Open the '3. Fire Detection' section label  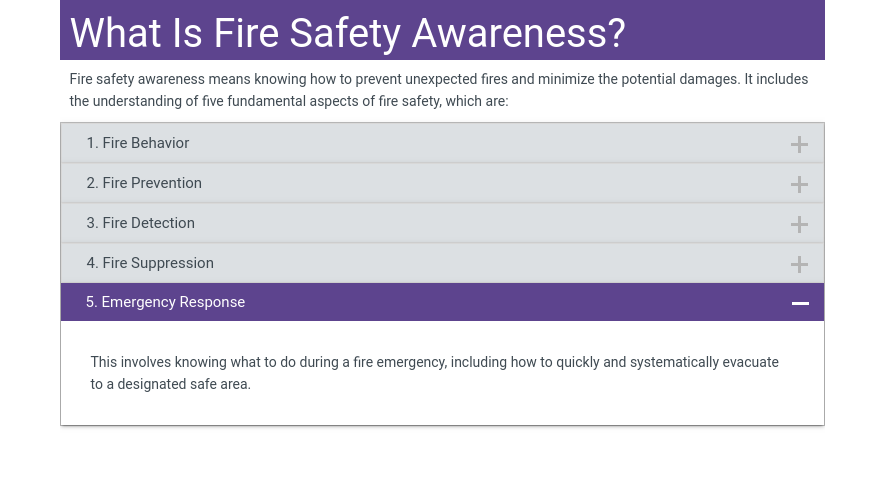[141, 223]
